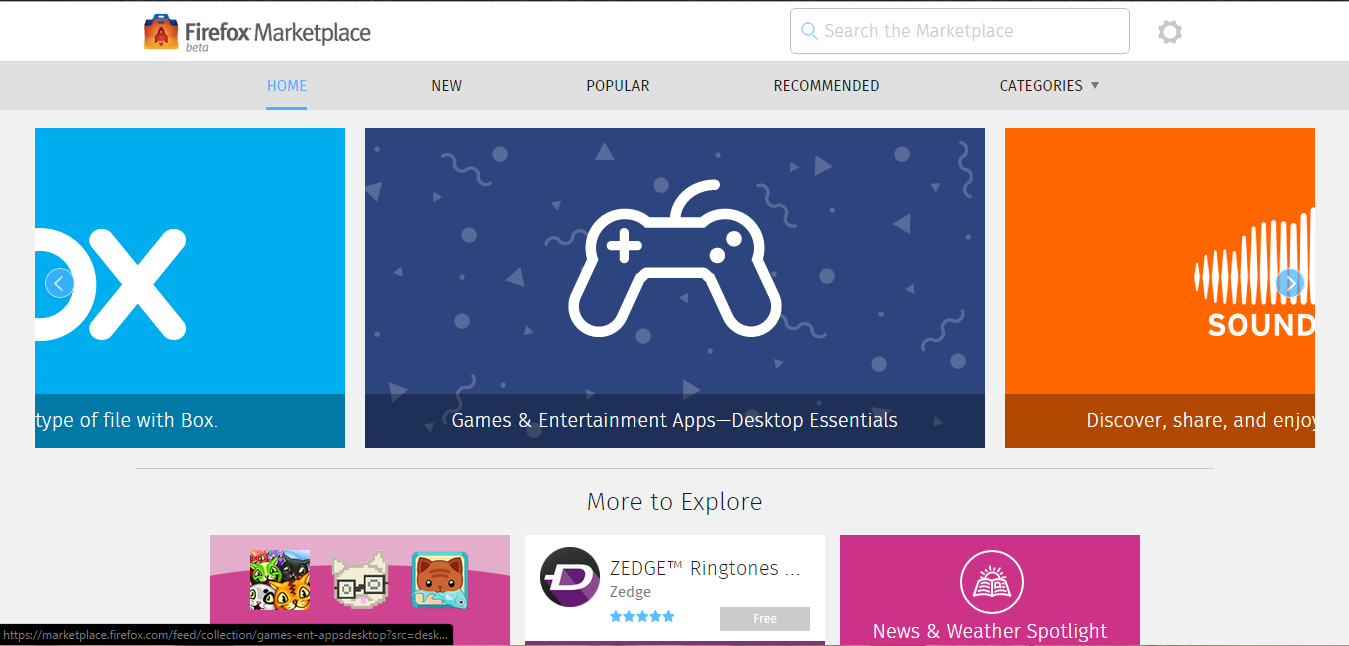Open the Popular tab
Image resolution: width=1349 pixels, height=646 pixels.
(618, 86)
